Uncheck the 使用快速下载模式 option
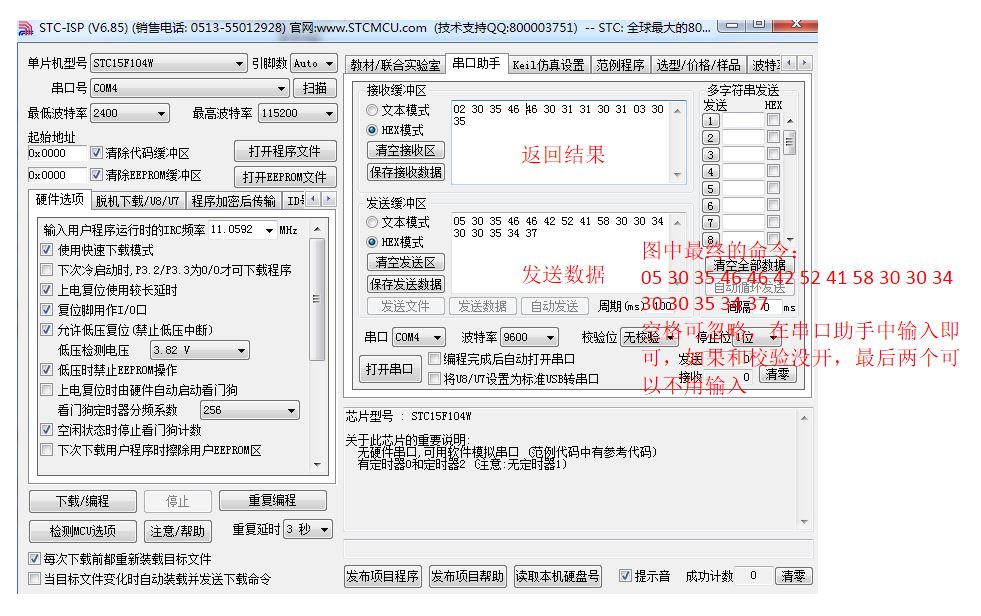The height and width of the screenshot is (616, 981). [46, 250]
